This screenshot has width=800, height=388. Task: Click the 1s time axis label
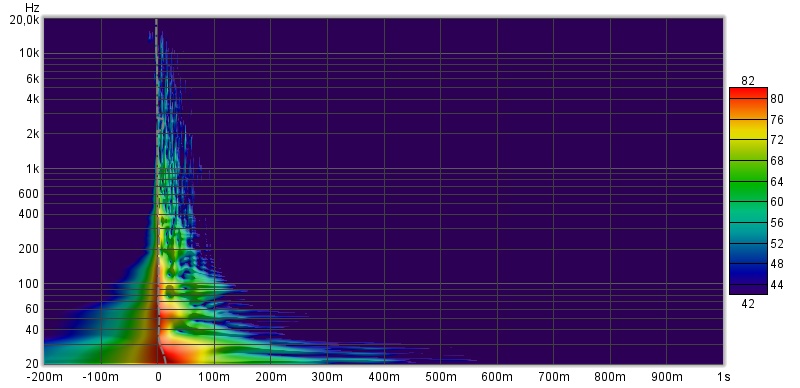[x=723, y=377]
